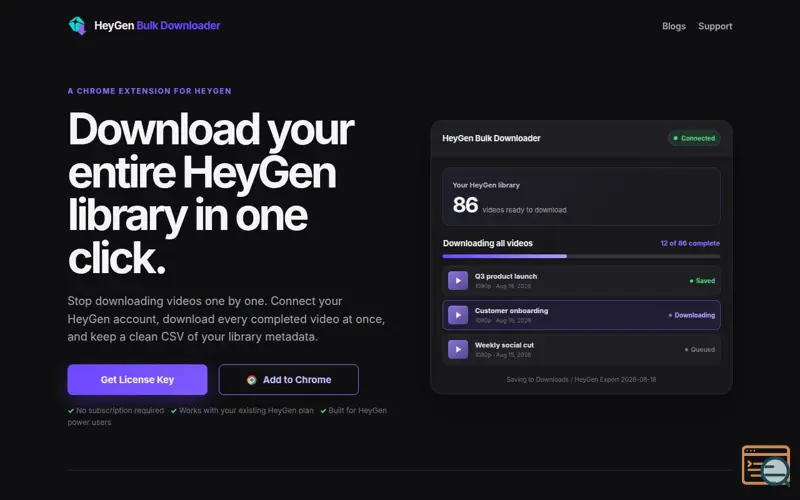Open the Blogs page
The image size is (800, 500).
click(673, 26)
